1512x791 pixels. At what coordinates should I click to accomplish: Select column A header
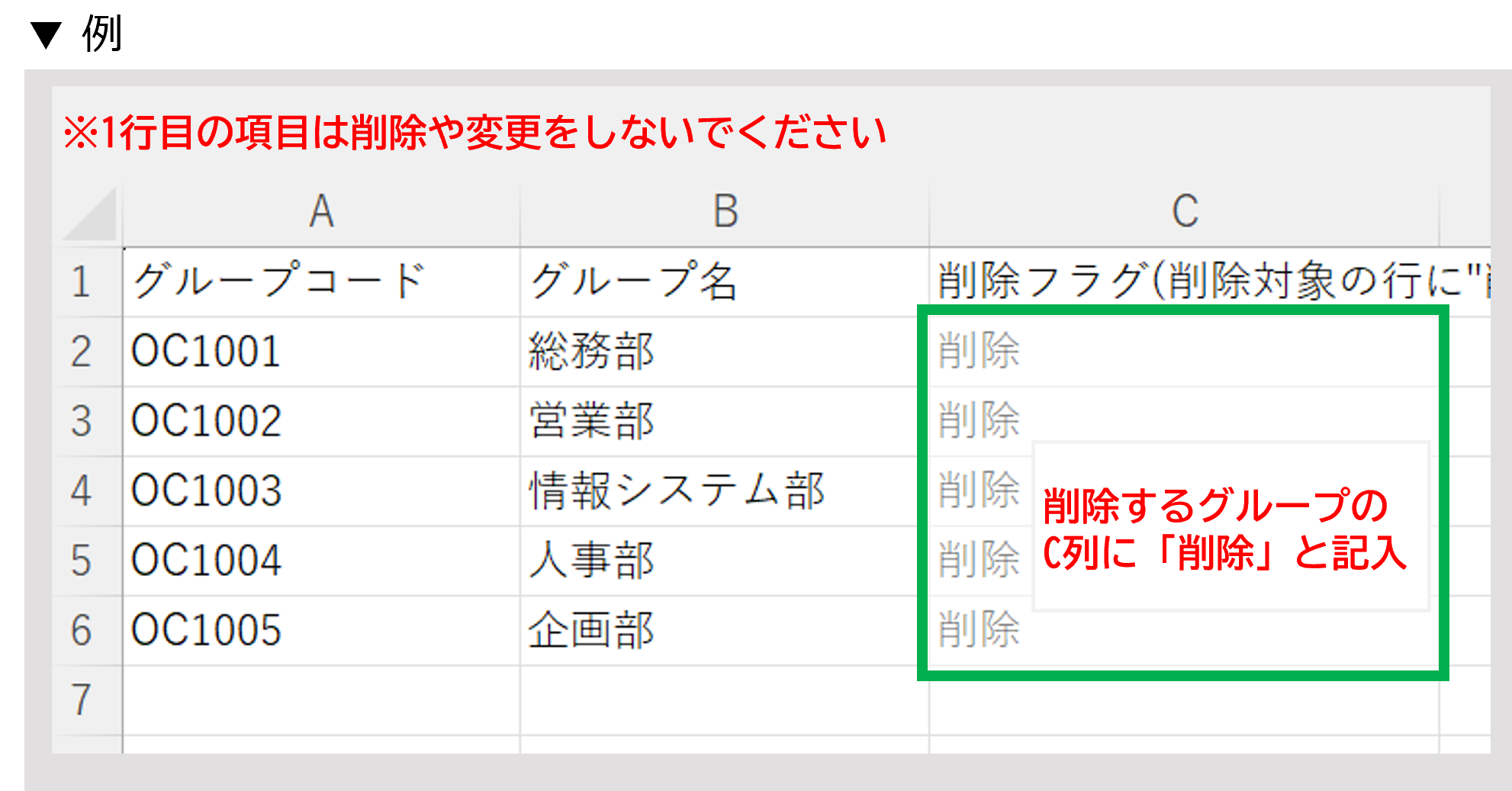(x=321, y=212)
